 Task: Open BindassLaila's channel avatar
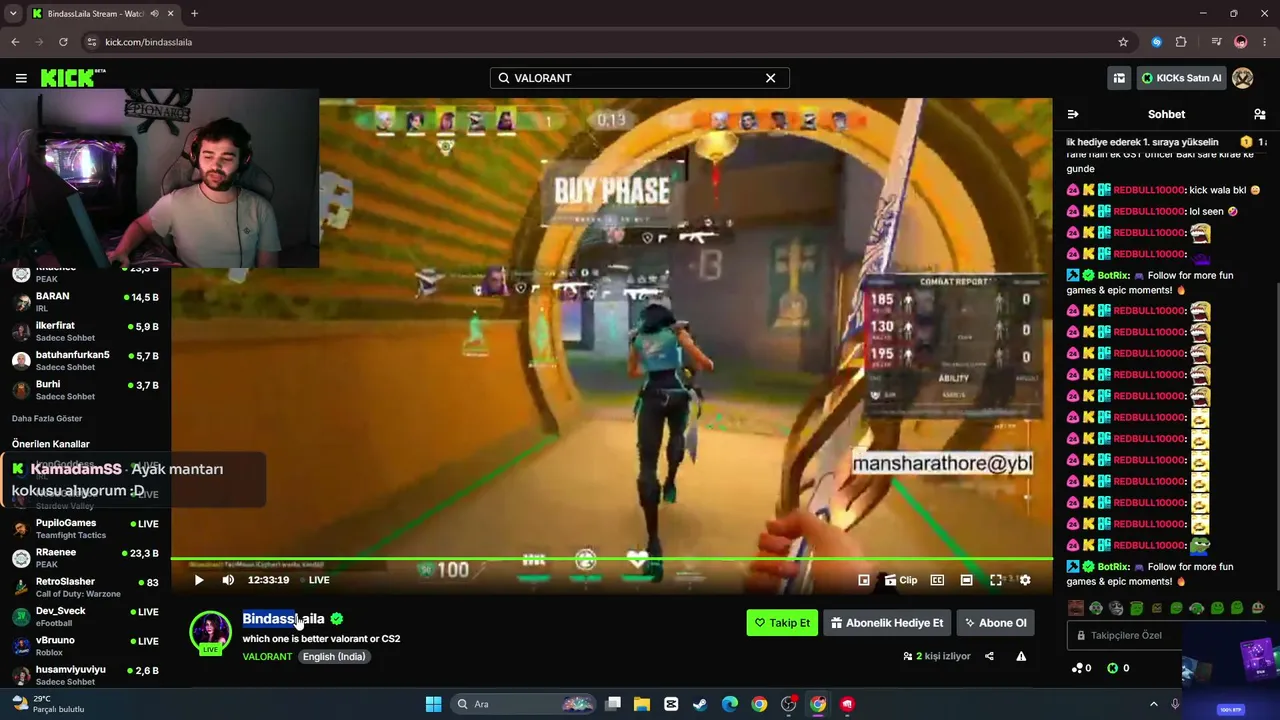click(x=211, y=632)
